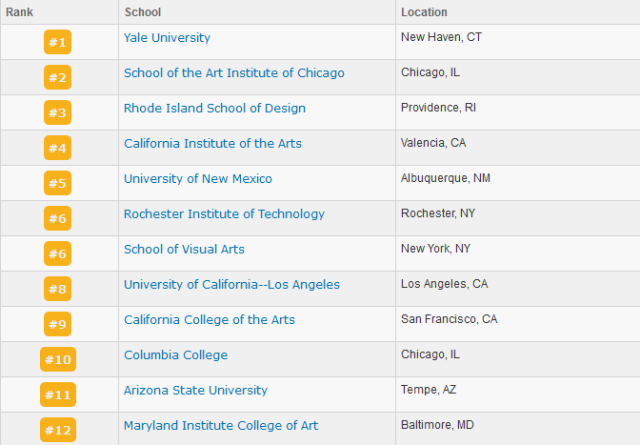The height and width of the screenshot is (445, 640).
Task: Click the Location column header
Action: 424,12
